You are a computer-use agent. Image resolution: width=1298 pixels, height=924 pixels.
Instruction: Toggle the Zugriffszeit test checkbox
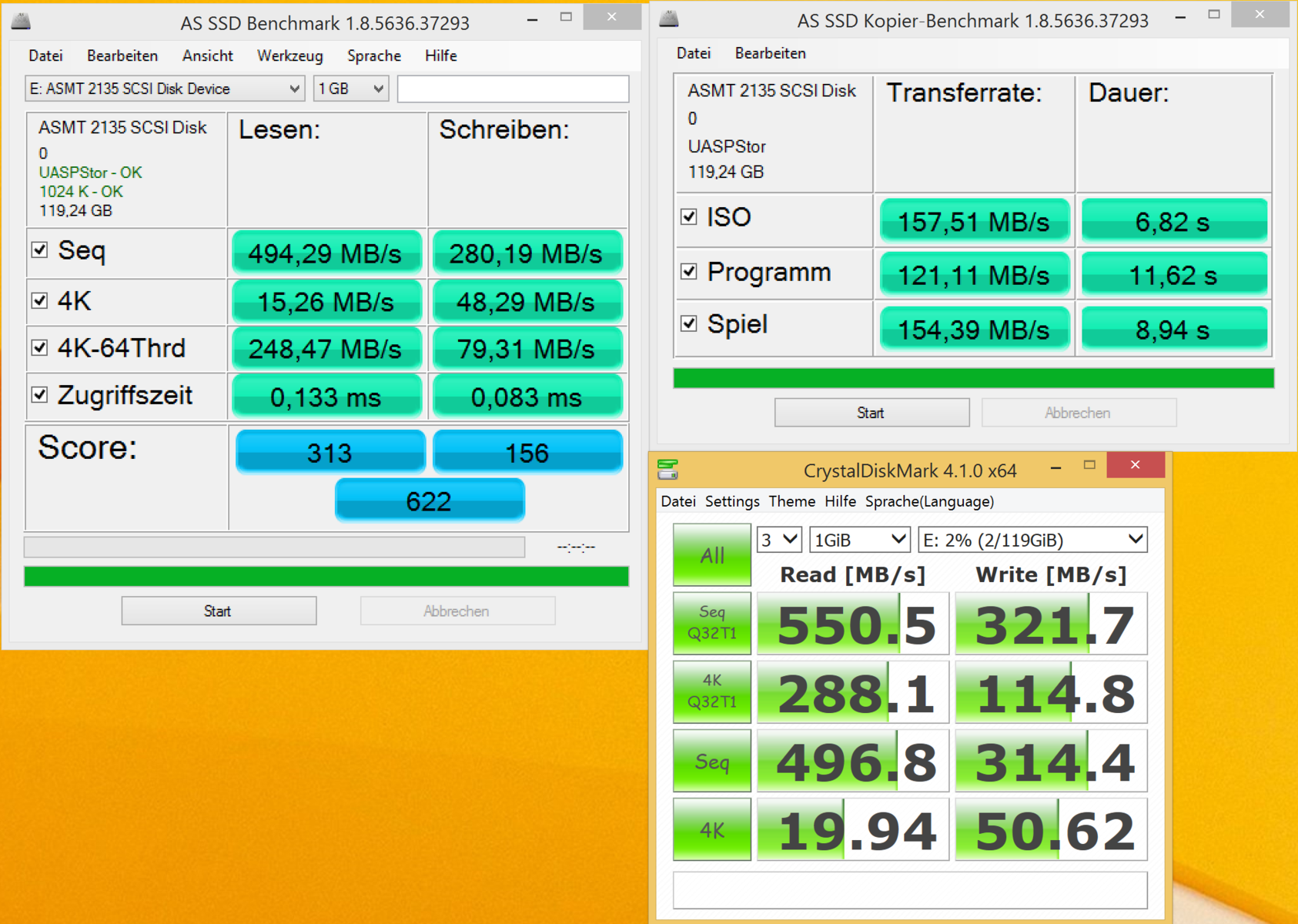[x=40, y=395]
